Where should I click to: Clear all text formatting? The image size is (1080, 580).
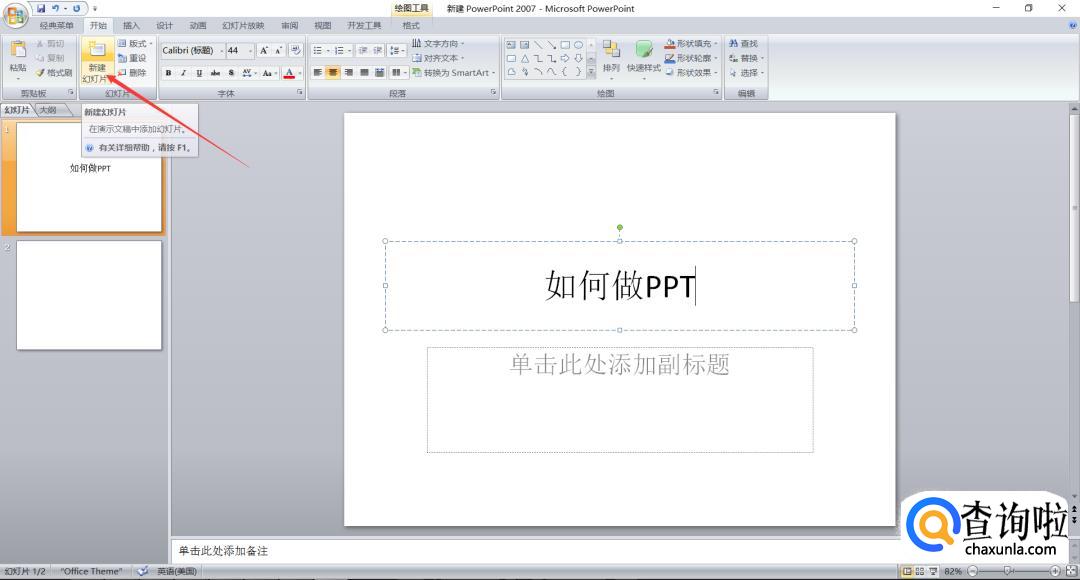(295, 50)
